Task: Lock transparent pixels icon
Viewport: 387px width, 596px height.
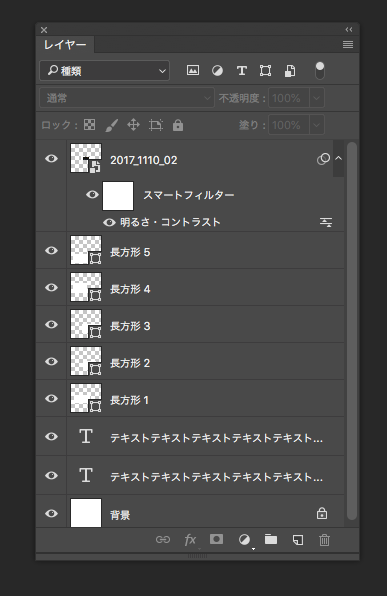Action: click(89, 125)
